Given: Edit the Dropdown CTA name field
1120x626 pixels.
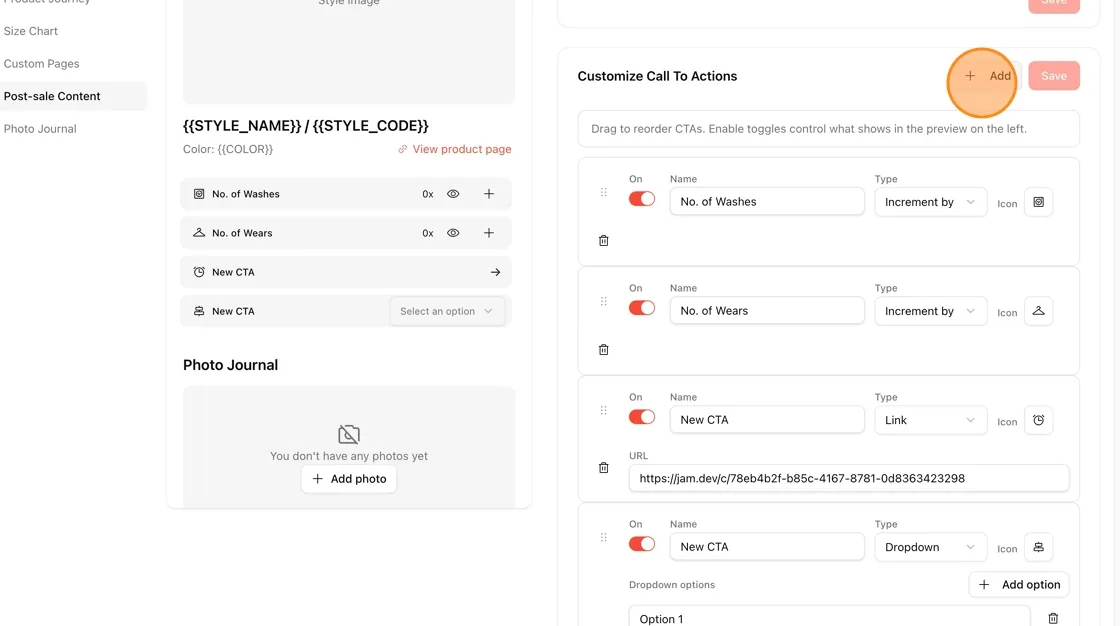Looking at the screenshot, I should (x=767, y=547).
